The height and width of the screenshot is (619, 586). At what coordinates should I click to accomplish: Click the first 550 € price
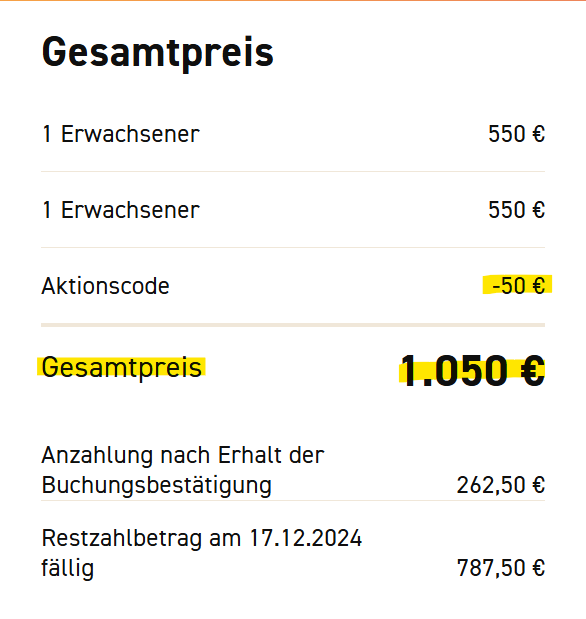coord(517,134)
